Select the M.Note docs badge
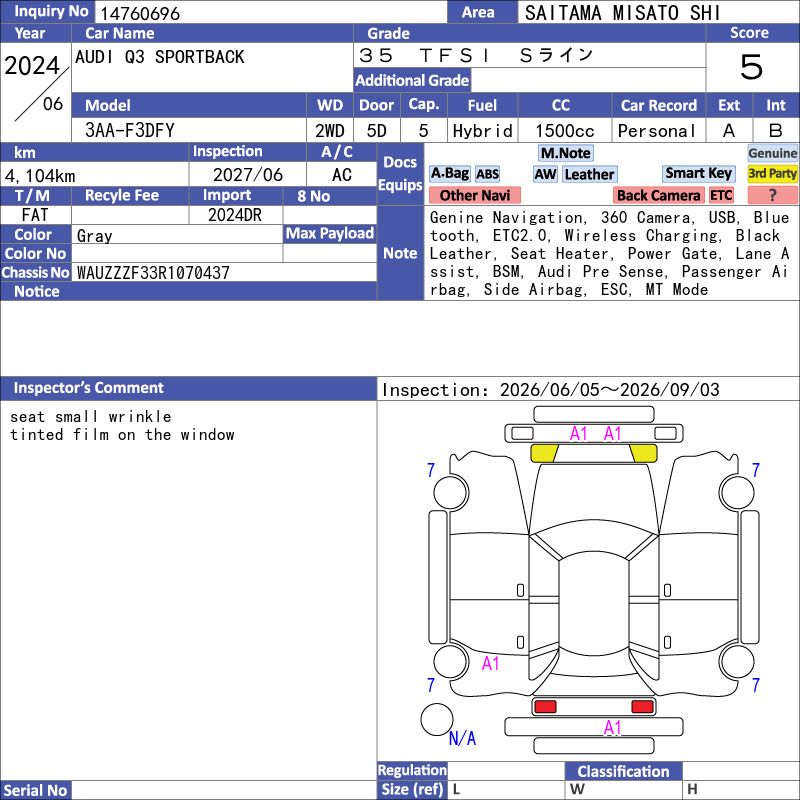The height and width of the screenshot is (800, 800). coord(566,153)
